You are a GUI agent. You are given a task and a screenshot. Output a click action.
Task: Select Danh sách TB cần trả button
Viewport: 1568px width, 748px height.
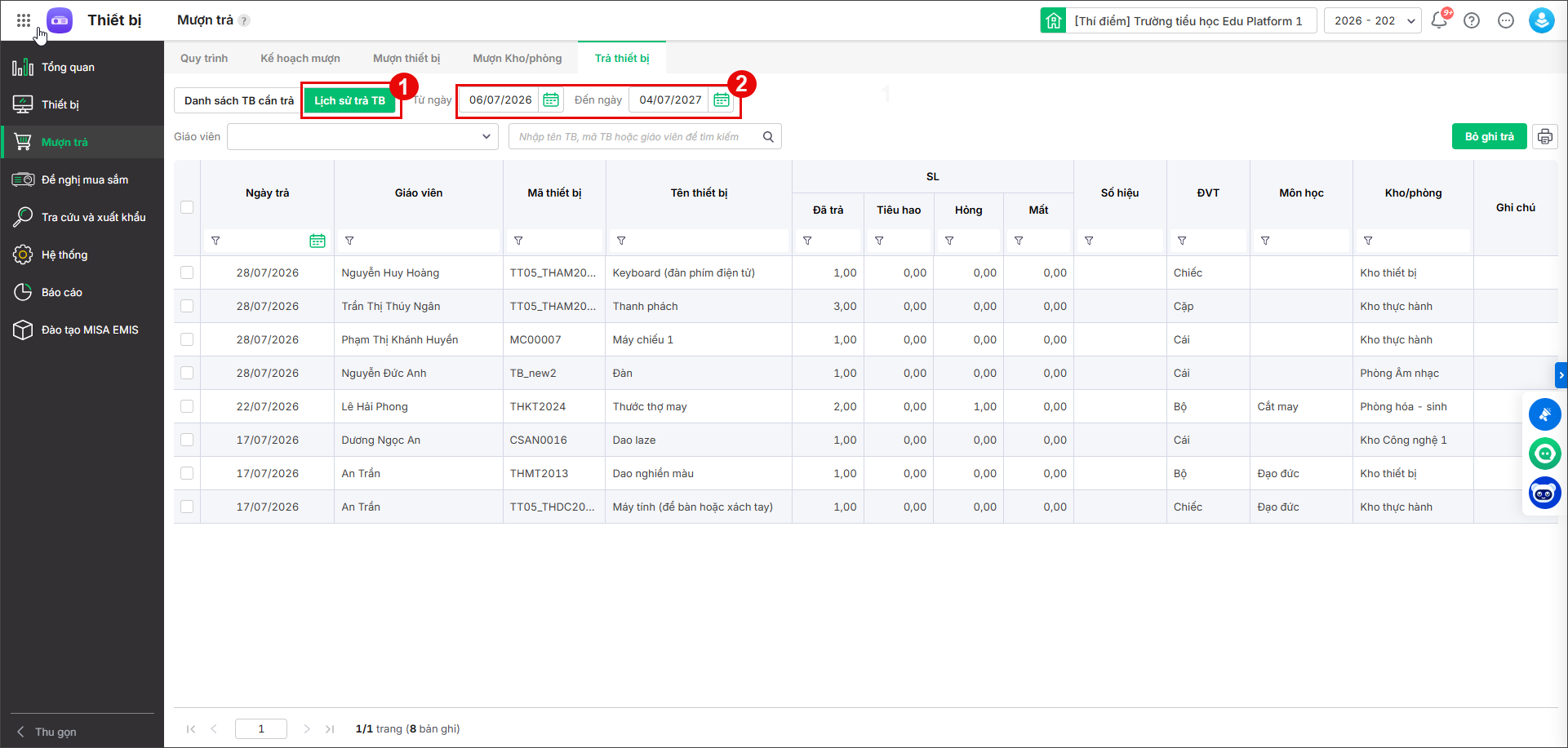[239, 100]
